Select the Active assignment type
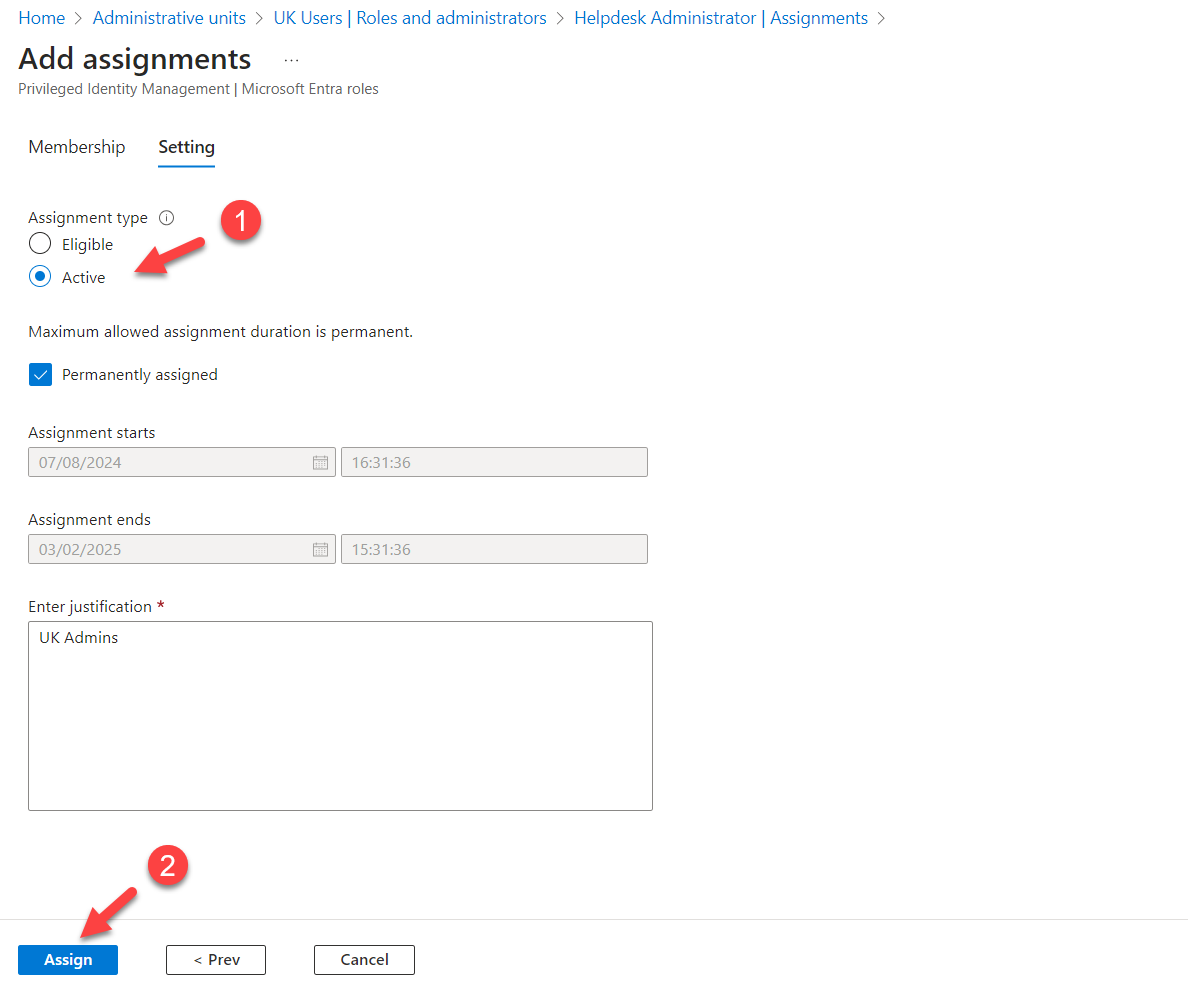Image resolution: width=1188 pixels, height=985 pixels. [x=39, y=276]
